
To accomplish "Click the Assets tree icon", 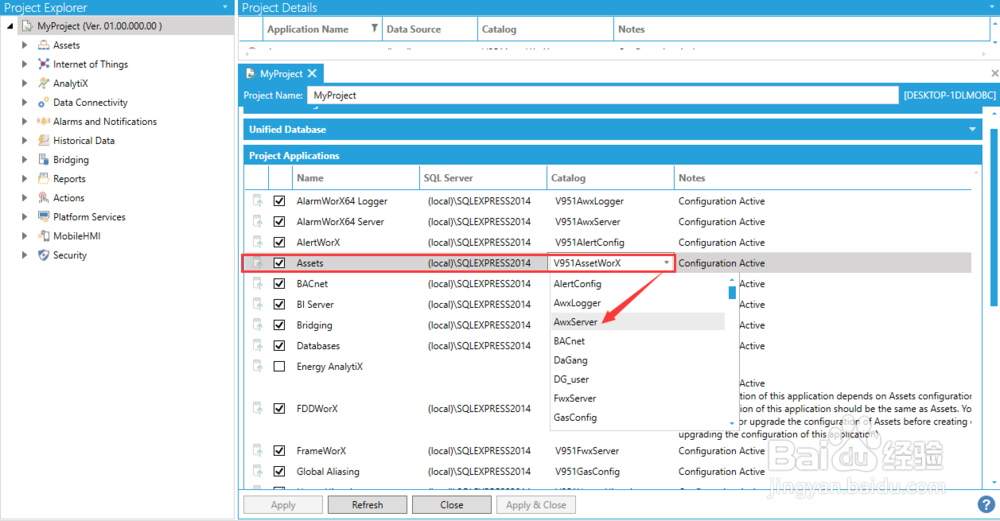I will (43, 45).
